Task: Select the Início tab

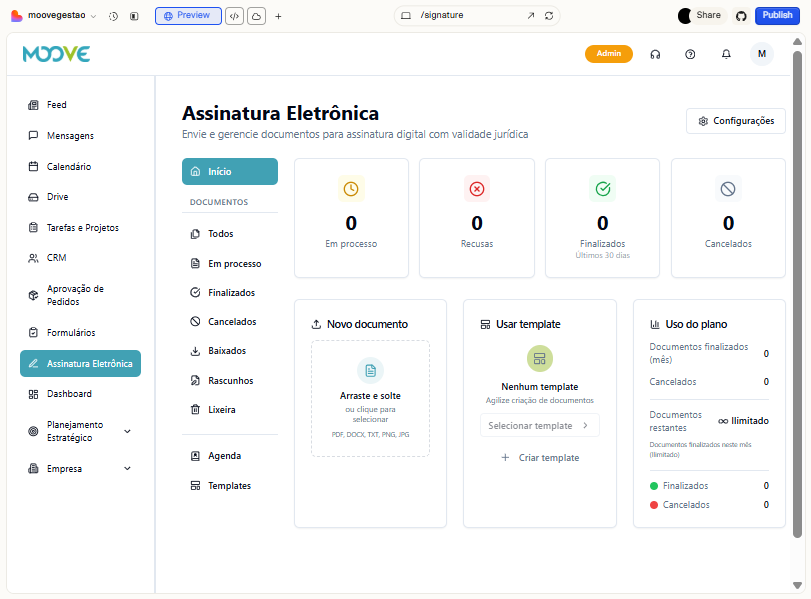Action: coord(230,171)
